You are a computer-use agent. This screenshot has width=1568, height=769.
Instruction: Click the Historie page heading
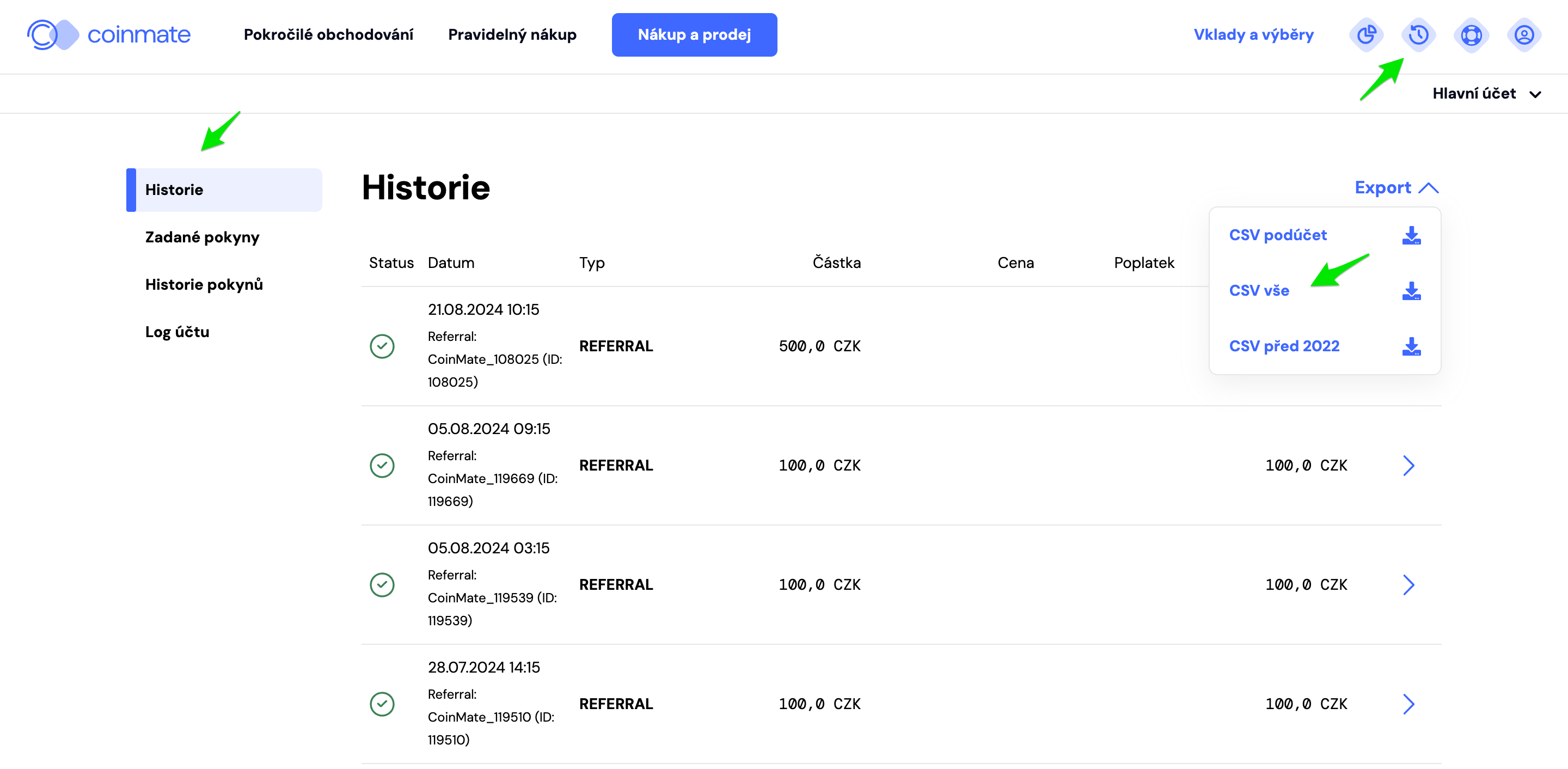[x=426, y=187]
